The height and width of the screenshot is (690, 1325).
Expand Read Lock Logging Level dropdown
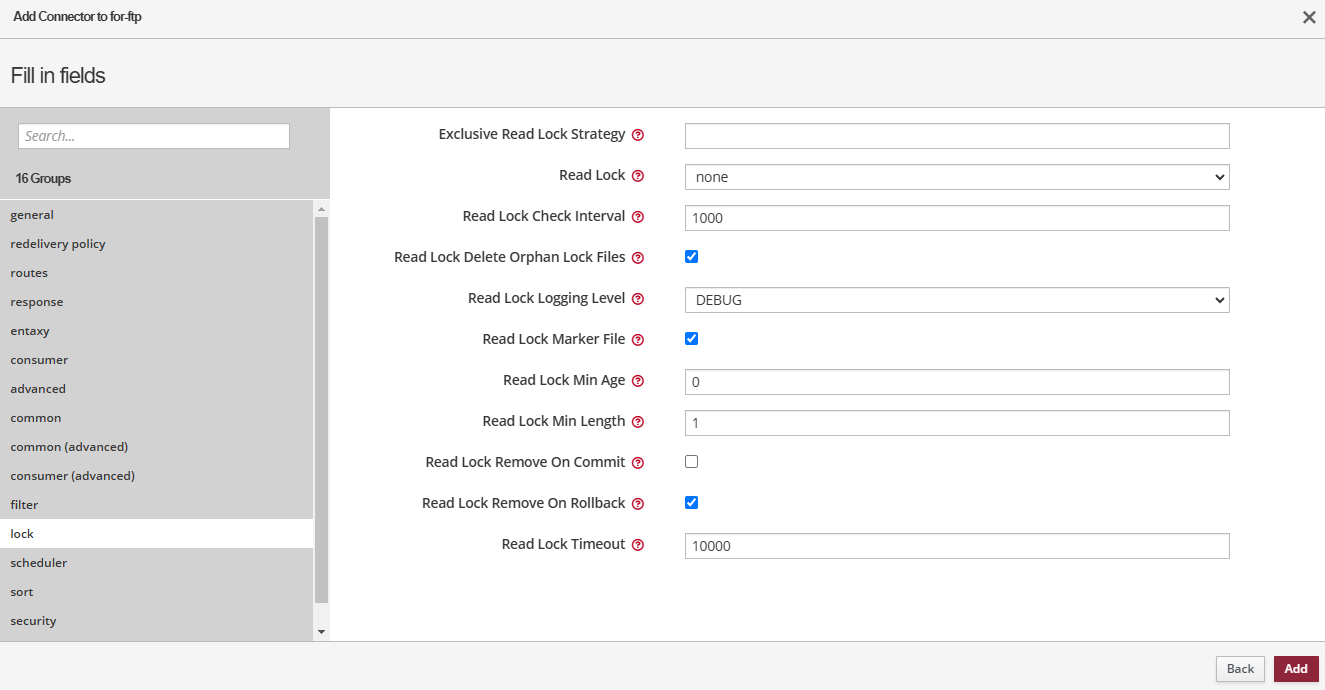coord(956,300)
